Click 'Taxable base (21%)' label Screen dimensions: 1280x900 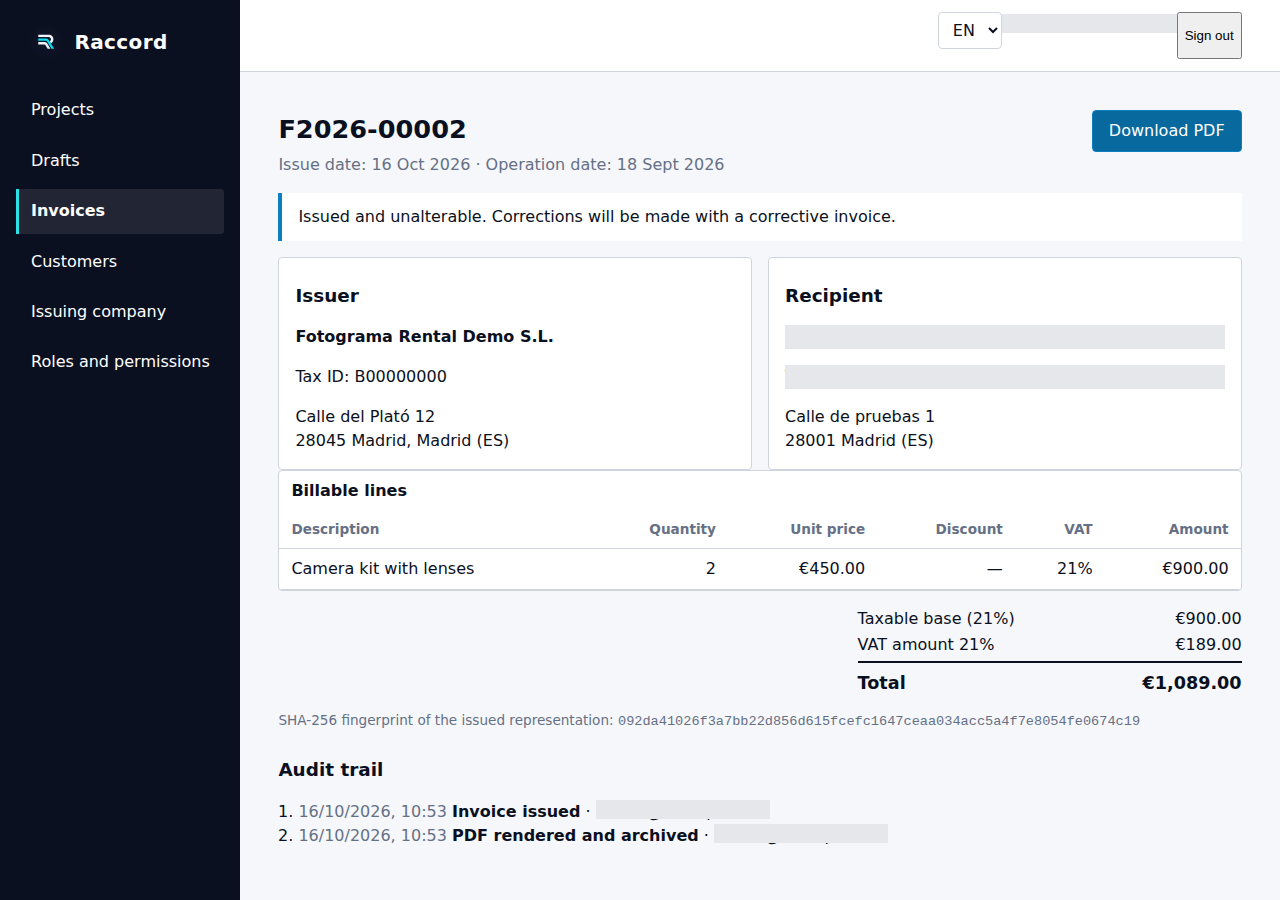[x=936, y=619]
